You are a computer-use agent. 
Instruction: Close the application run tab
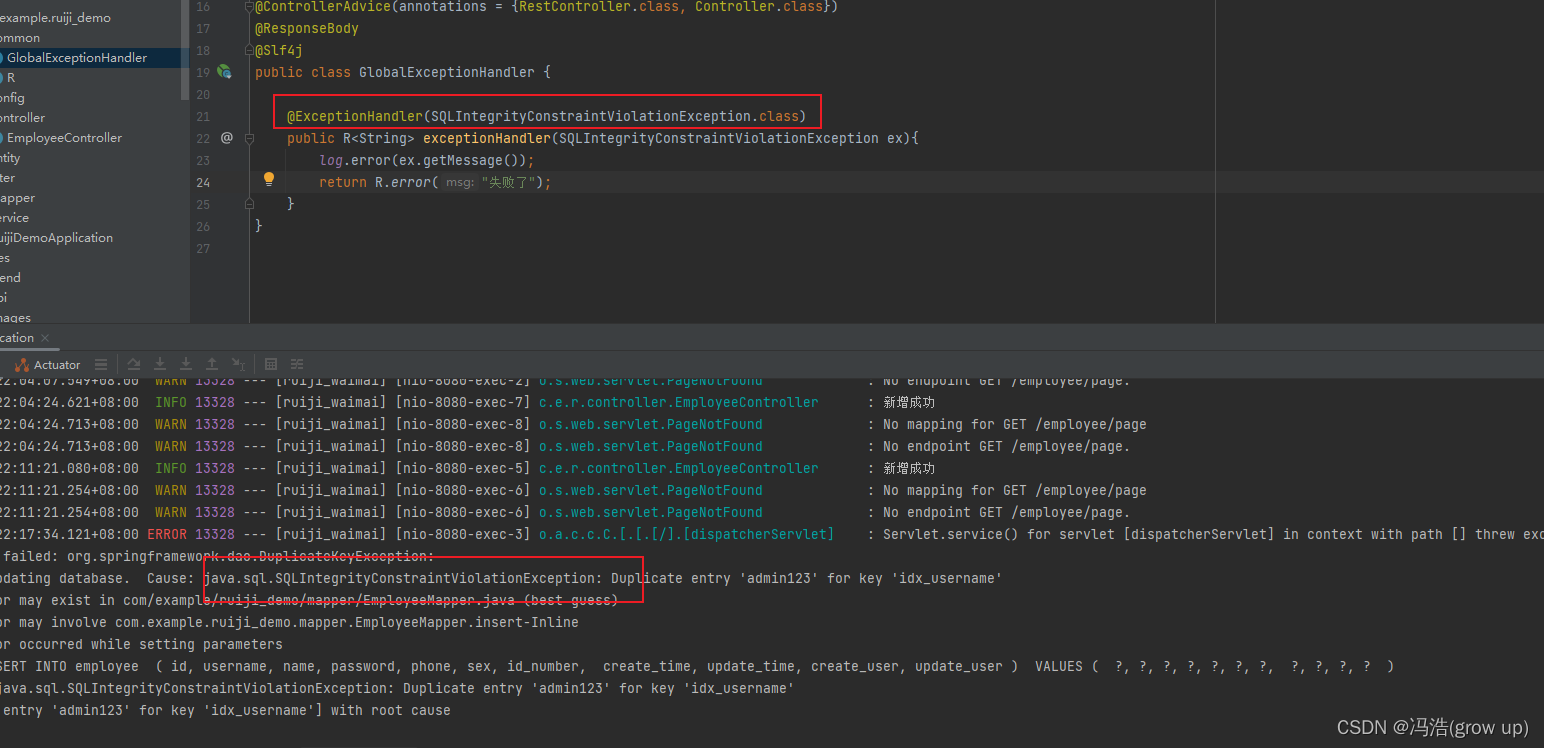[45, 338]
